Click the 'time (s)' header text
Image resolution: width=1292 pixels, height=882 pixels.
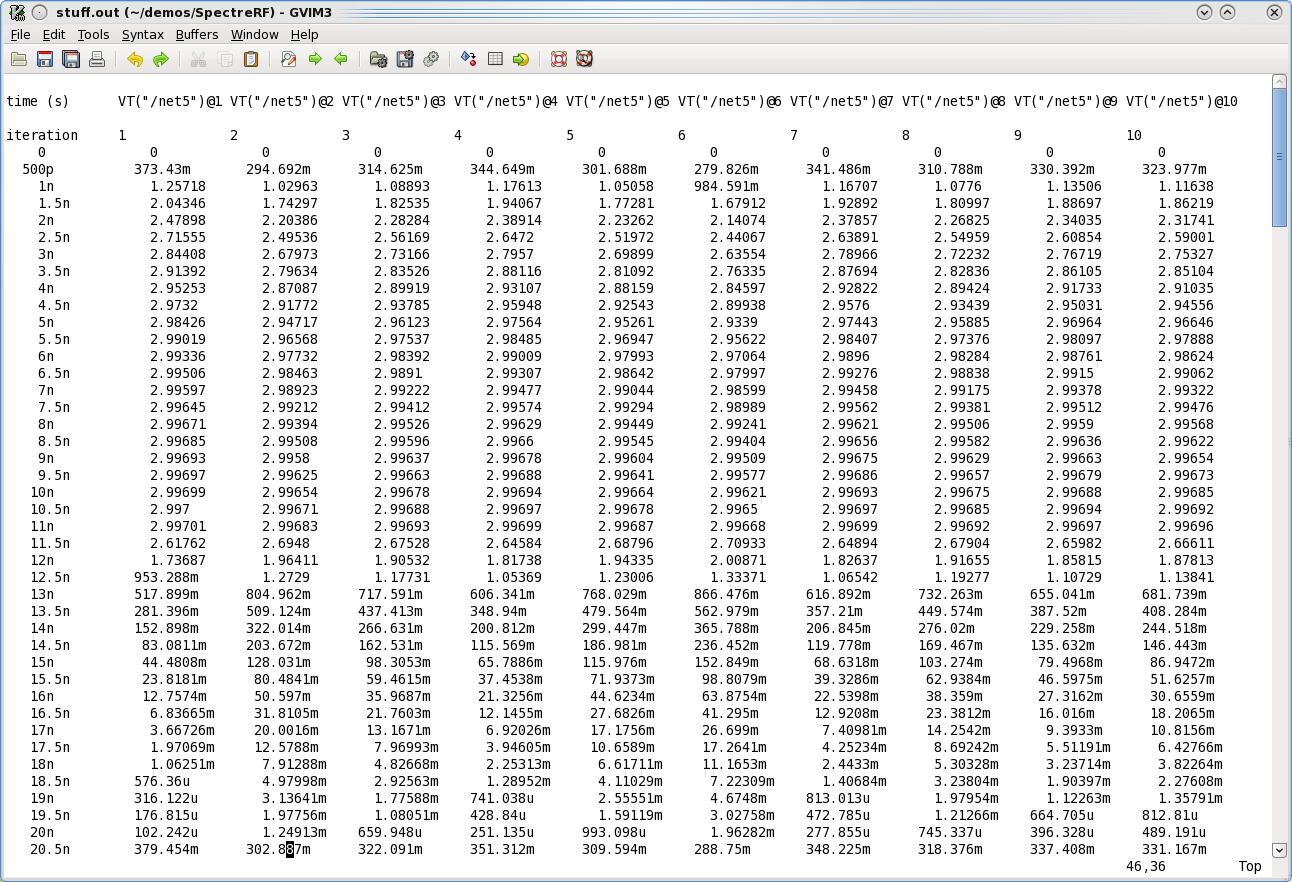(38, 101)
